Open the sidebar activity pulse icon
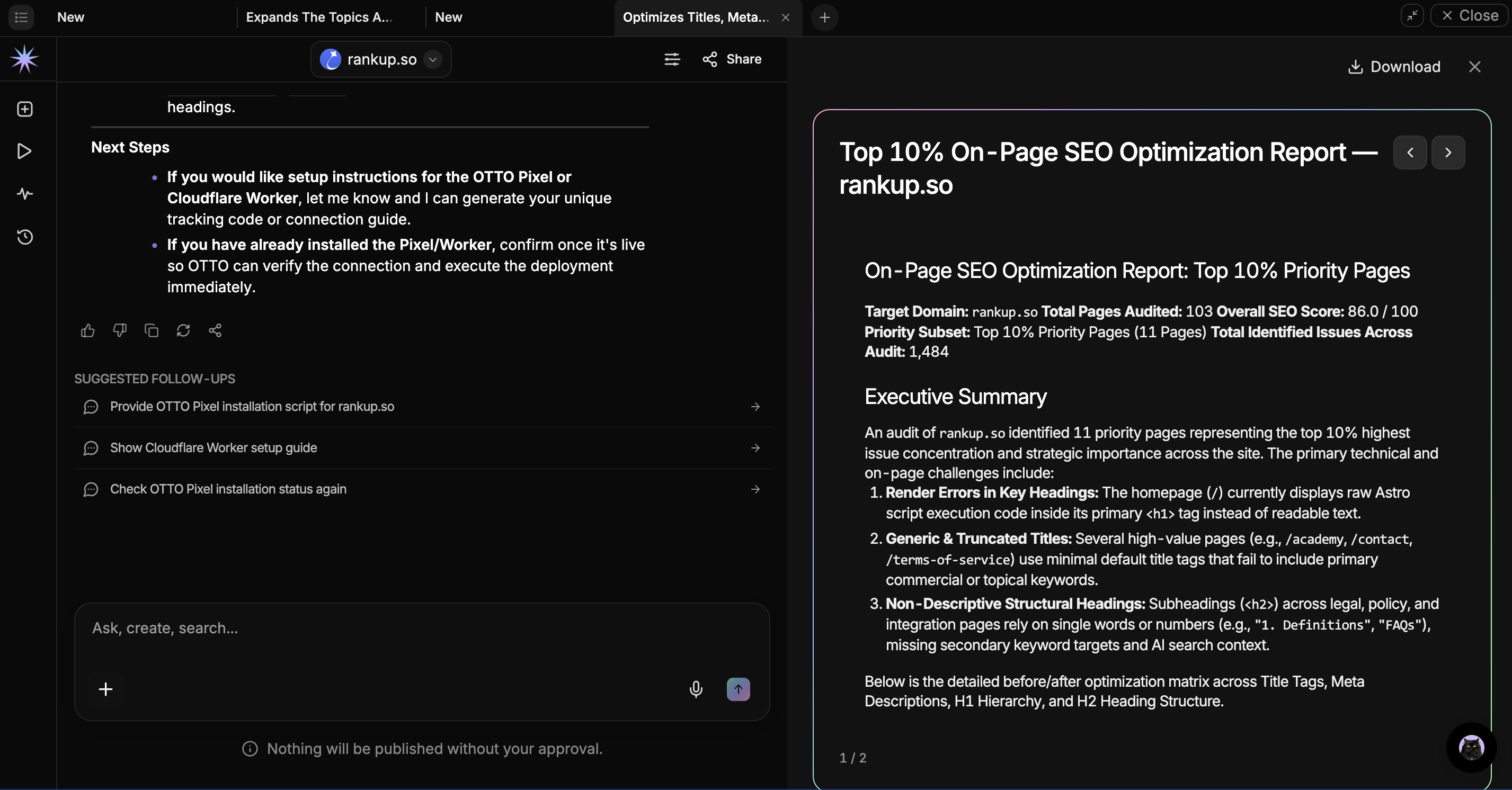 [x=25, y=194]
